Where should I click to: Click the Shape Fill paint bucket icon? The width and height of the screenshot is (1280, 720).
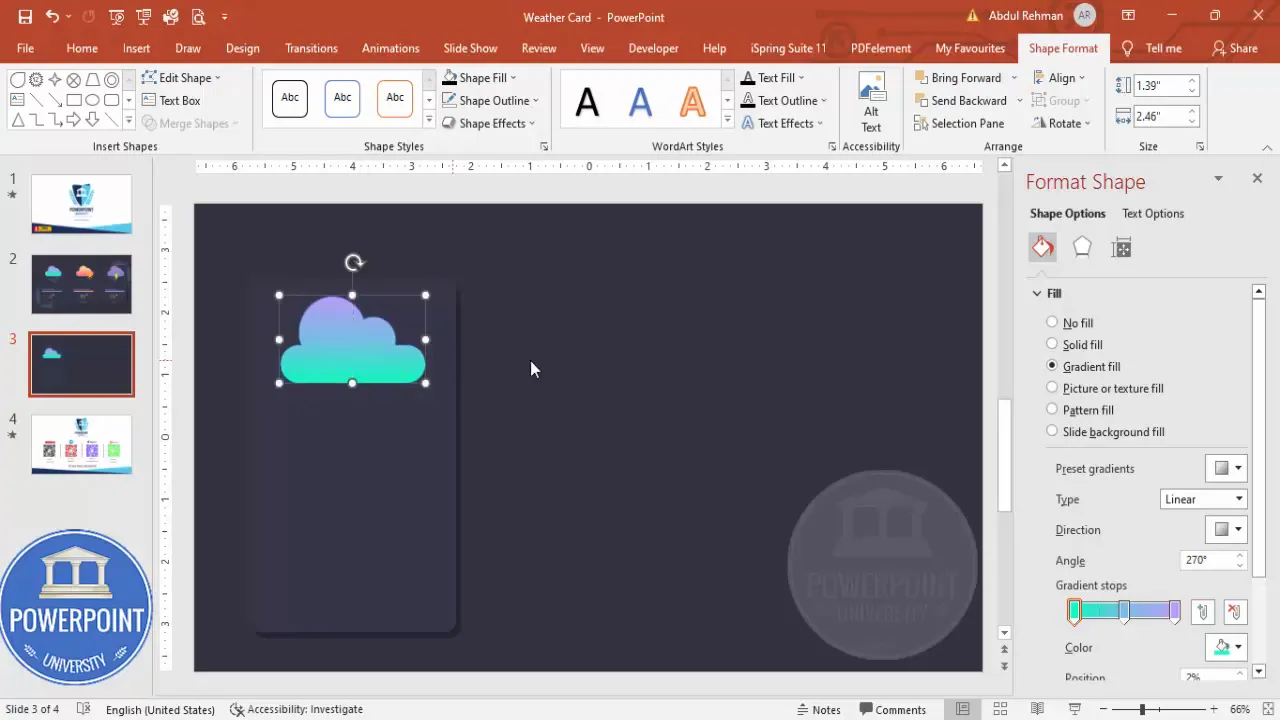pyautogui.click(x=450, y=77)
